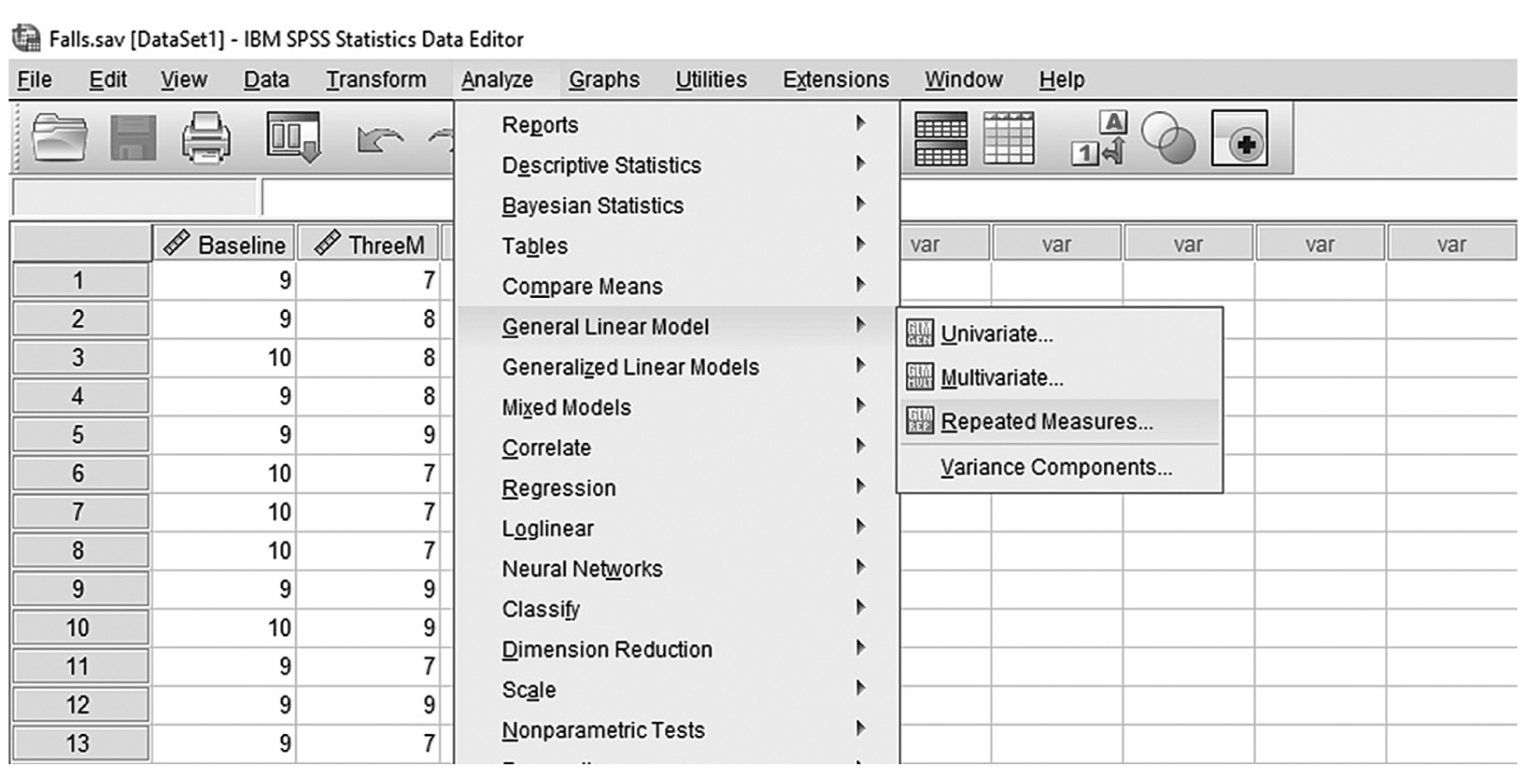The height and width of the screenshot is (784, 1527).
Task: Click the Save floppy disk icon
Action: click(x=133, y=139)
